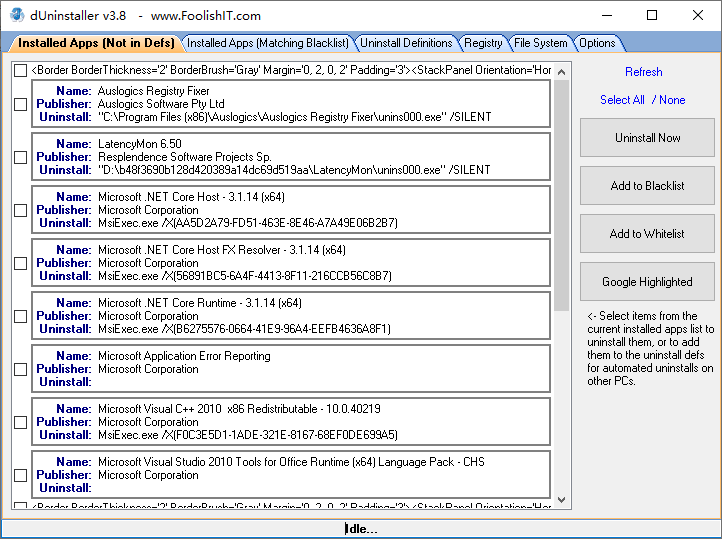Screen dimensions: 722x539
Task: Check the .NET Core Host FX Resolver box
Action: tap(20, 263)
